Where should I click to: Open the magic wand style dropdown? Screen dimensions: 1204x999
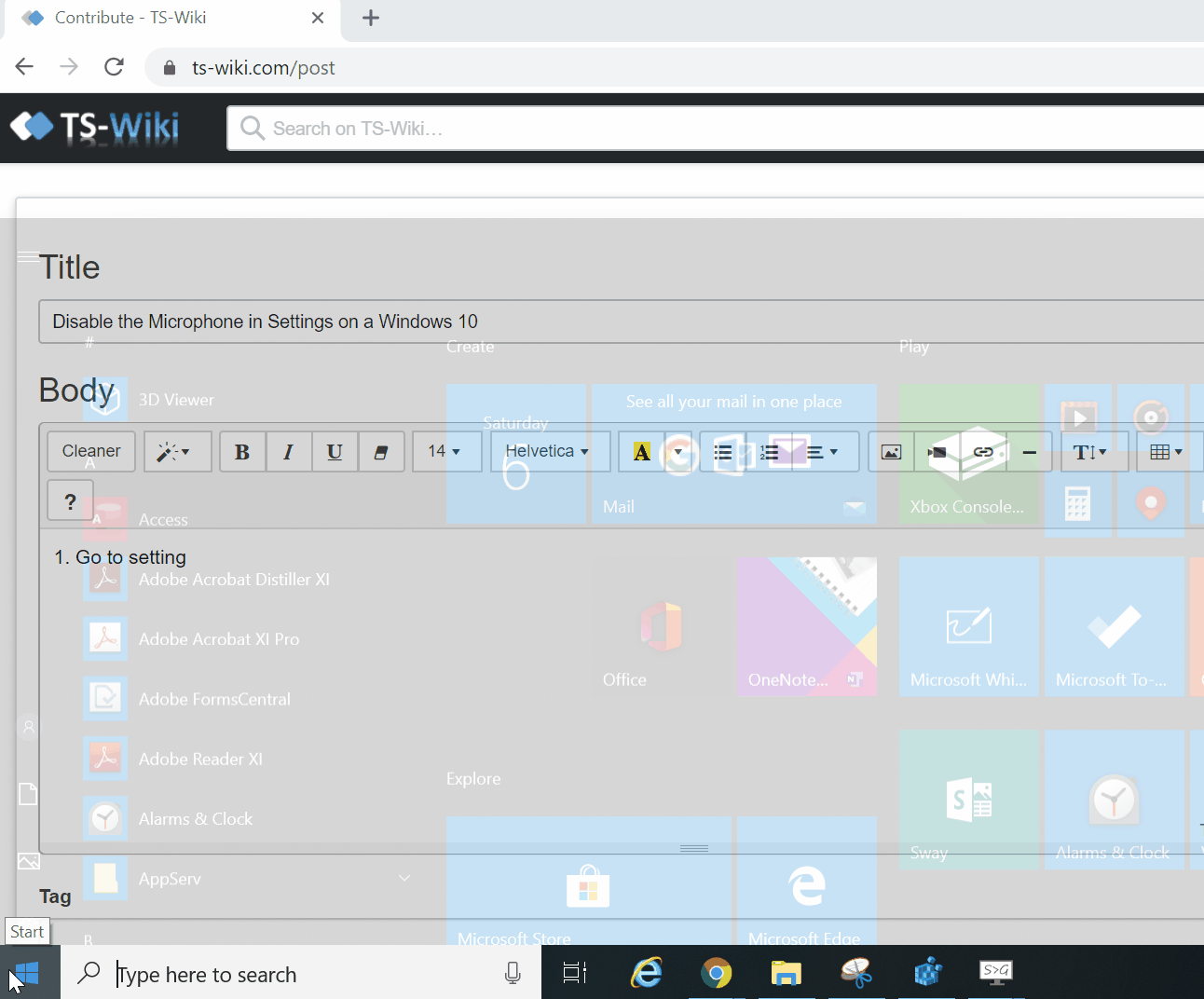[x=176, y=452]
